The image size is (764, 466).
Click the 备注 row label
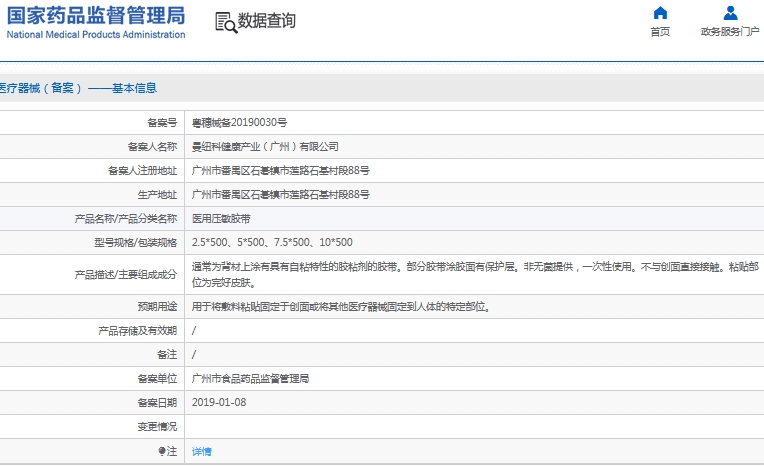click(x=167, y=355)
